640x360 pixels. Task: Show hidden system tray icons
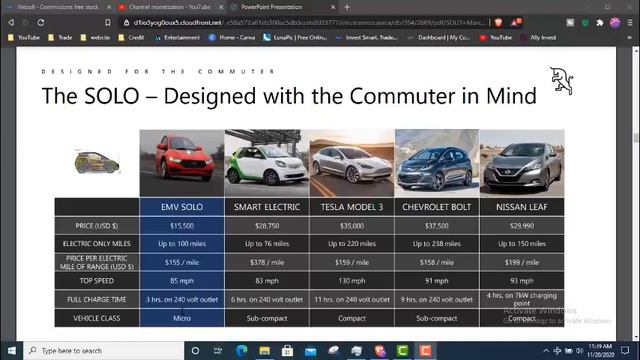(x=546, y=351)
